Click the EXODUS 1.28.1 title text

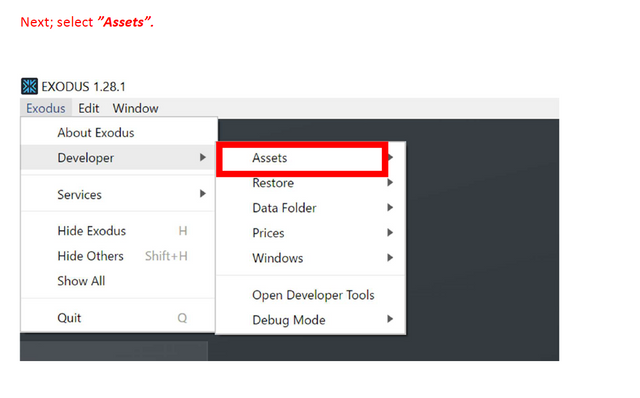pos(83,87)
